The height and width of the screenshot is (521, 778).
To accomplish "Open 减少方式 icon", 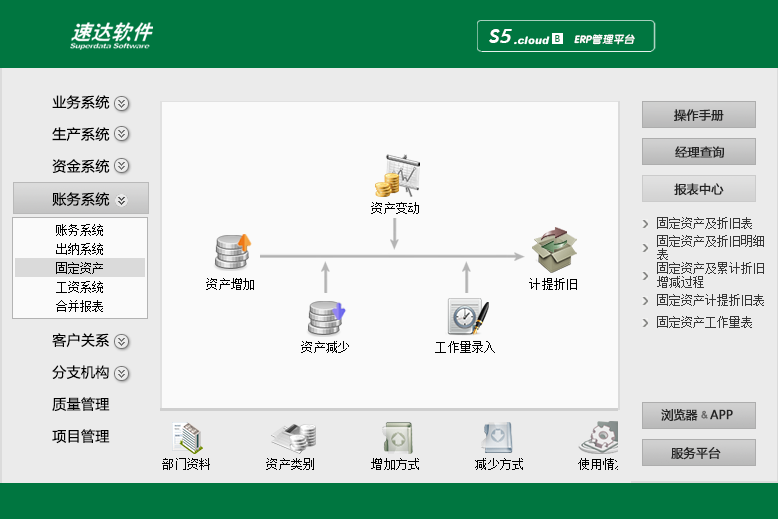I will (x=498, y=438).
